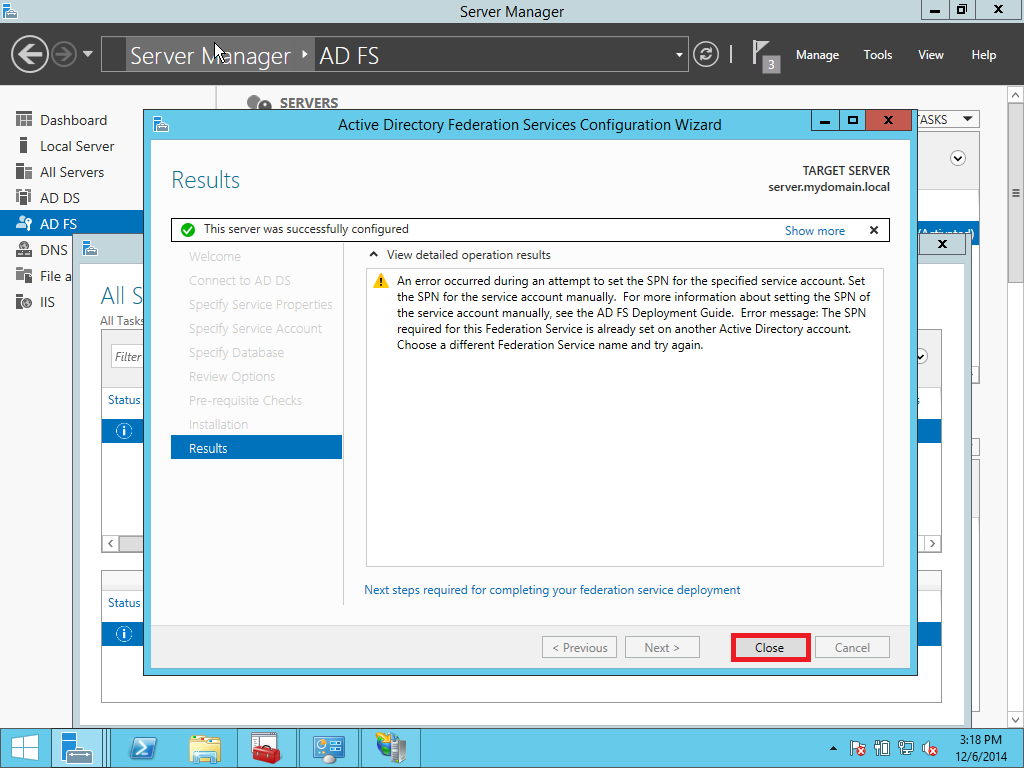The width and height of the screenshot is (1024, 768).
Task: Dismiss the success notification banner
Action: tap(873, 230)
